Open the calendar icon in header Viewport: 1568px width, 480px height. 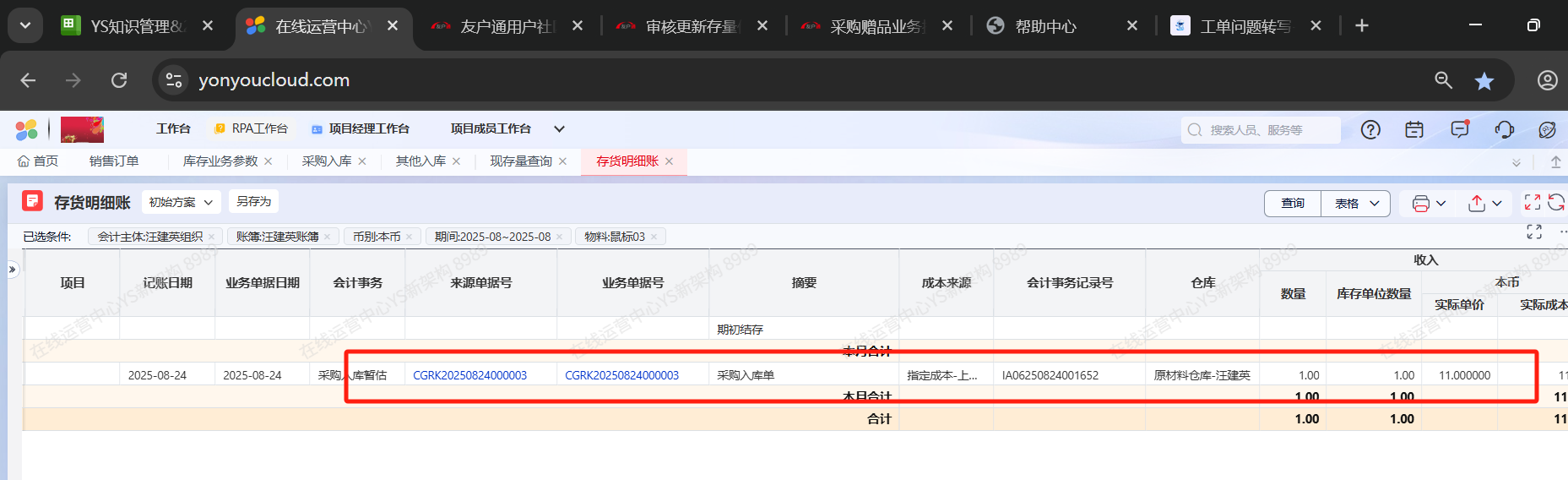(1414, 129)
